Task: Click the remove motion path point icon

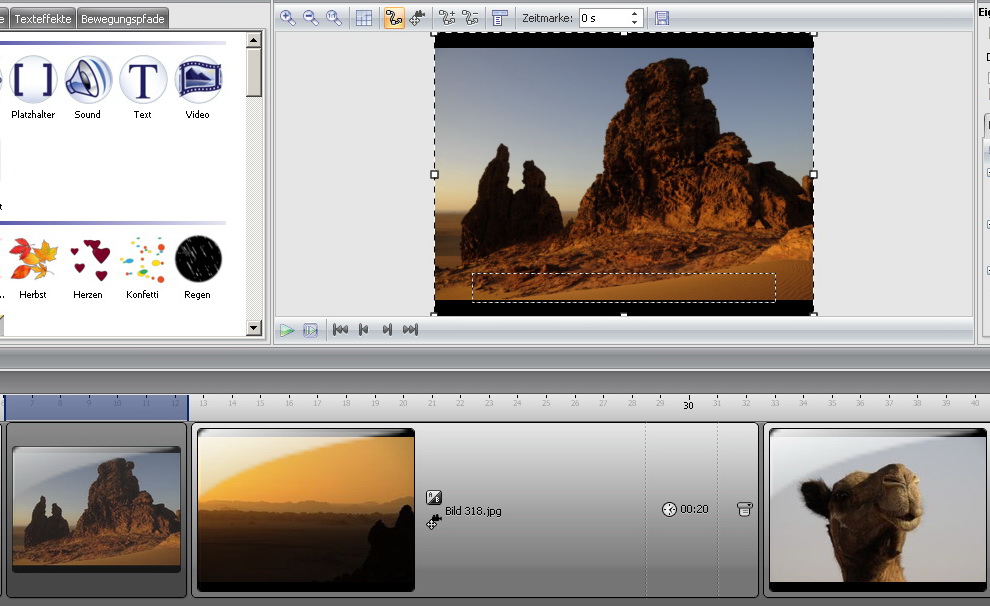Action: point(470,18)
